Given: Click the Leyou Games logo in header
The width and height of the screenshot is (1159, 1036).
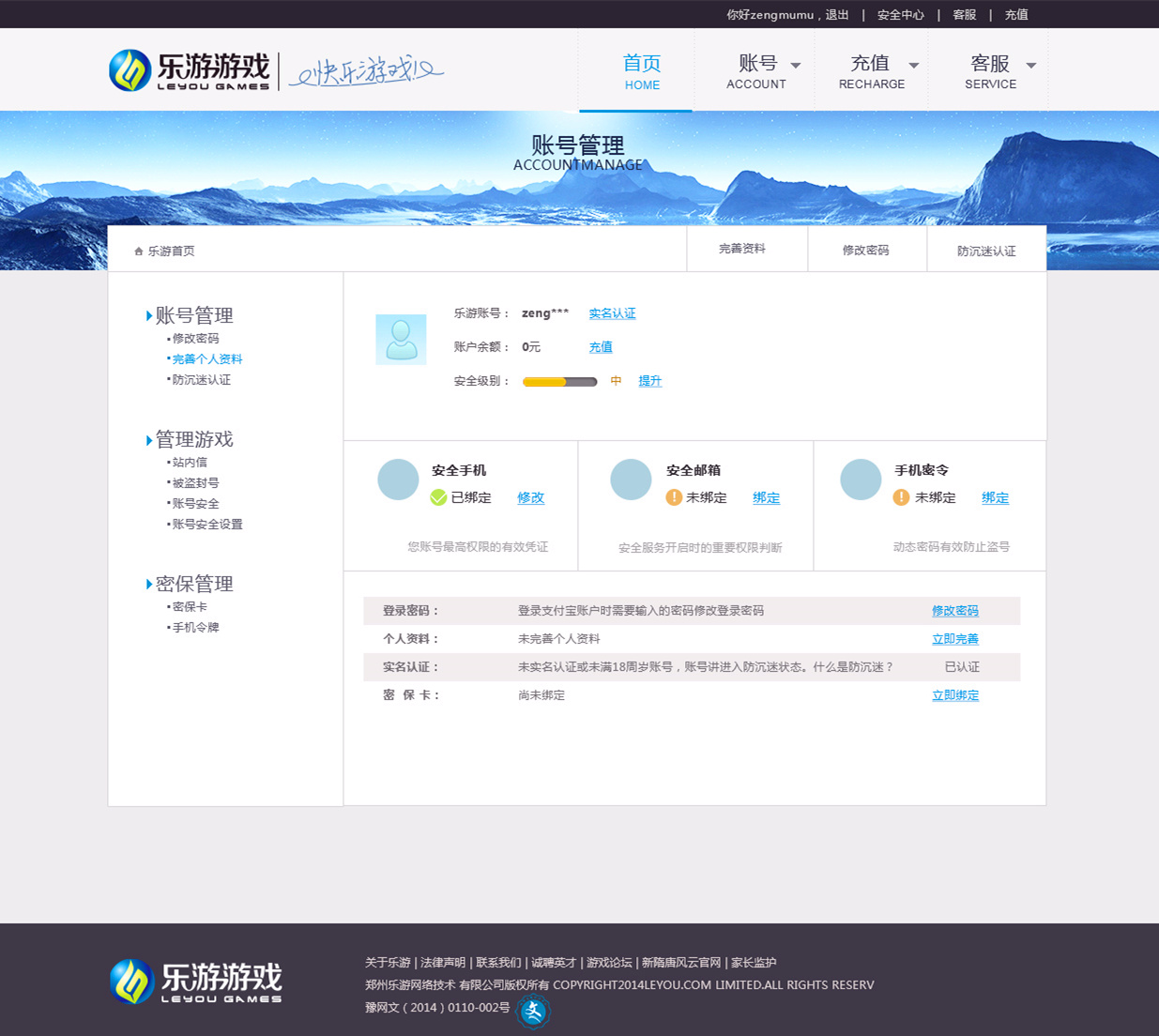Looking at the screenshot, I should tap(190, 70).
